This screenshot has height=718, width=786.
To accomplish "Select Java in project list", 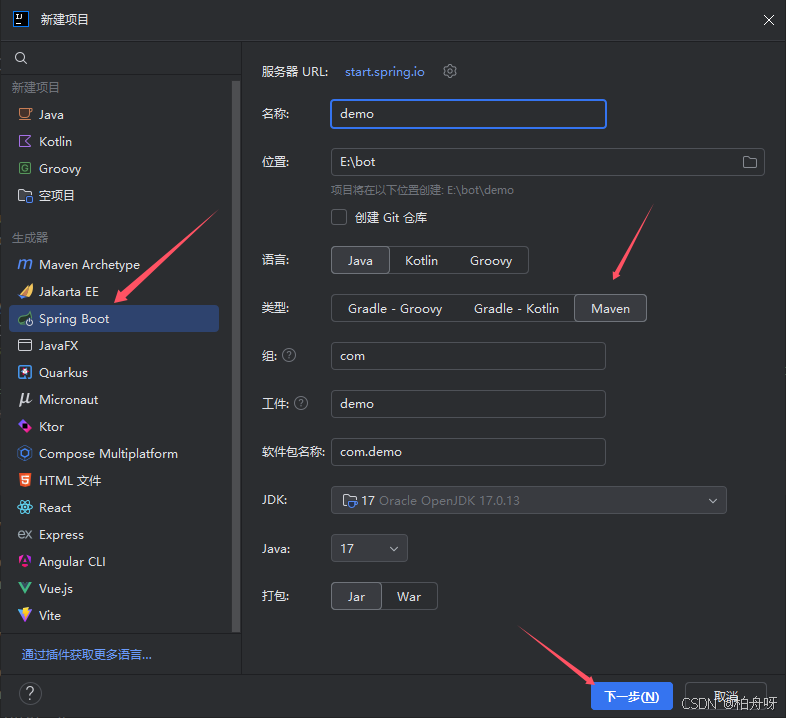I will pos(114,114).
